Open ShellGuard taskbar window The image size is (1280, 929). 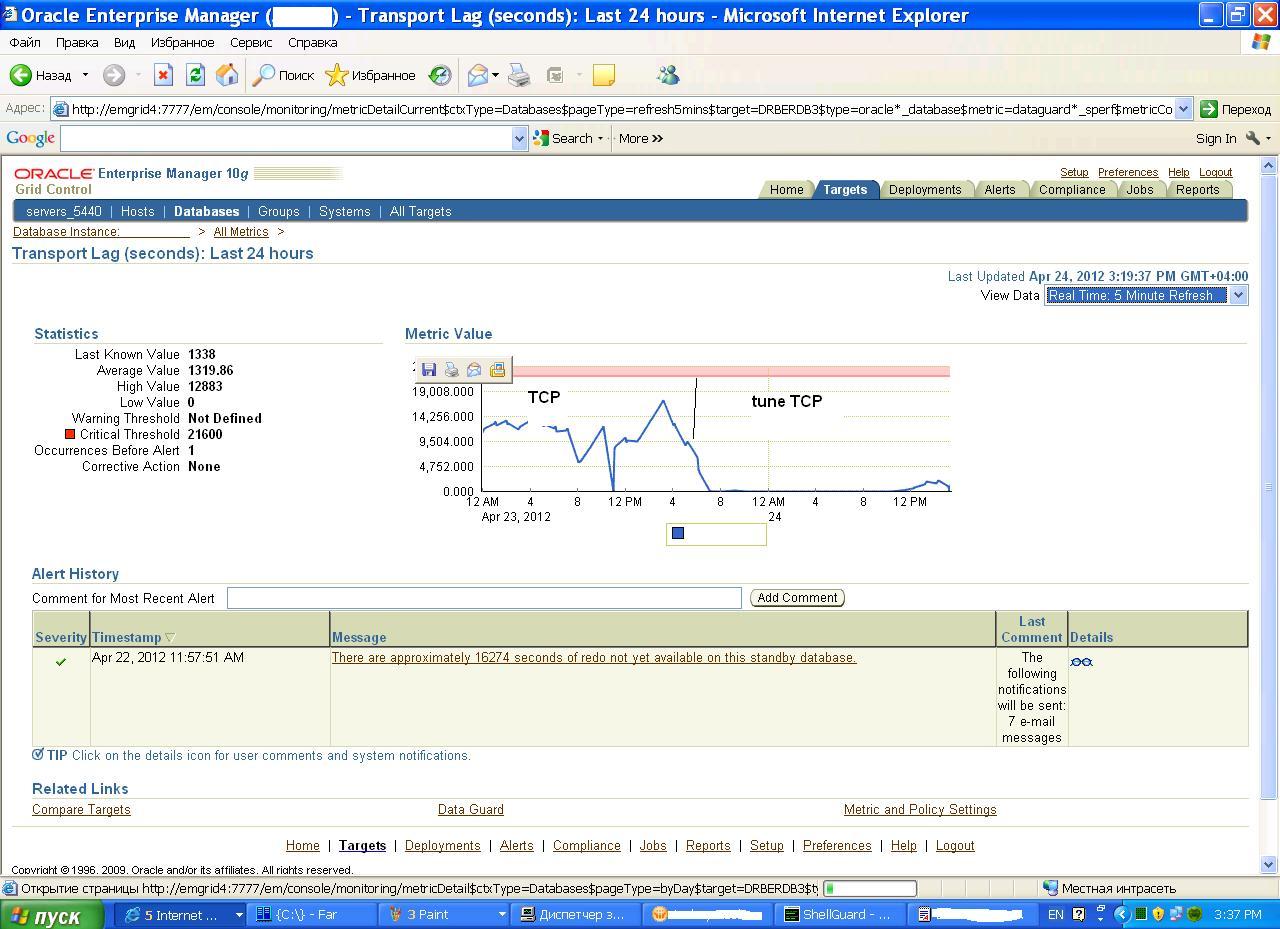841,914
